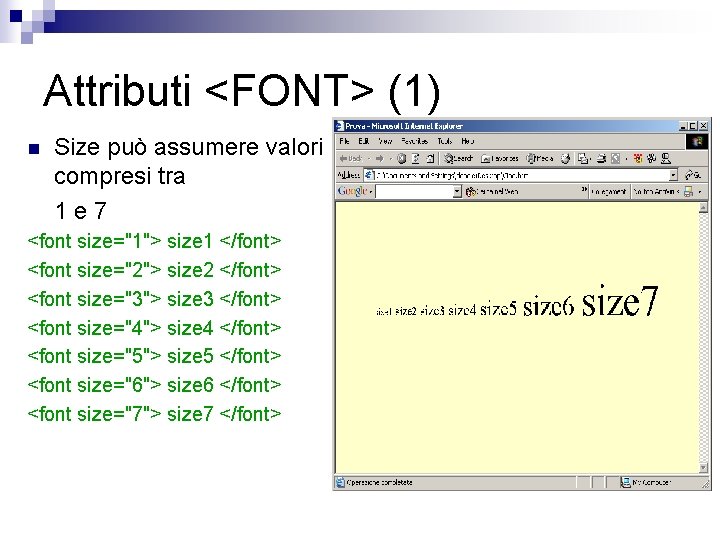Open the File menu
The image size is (720, 540).
pyautogui.click(x=344, y=141)
